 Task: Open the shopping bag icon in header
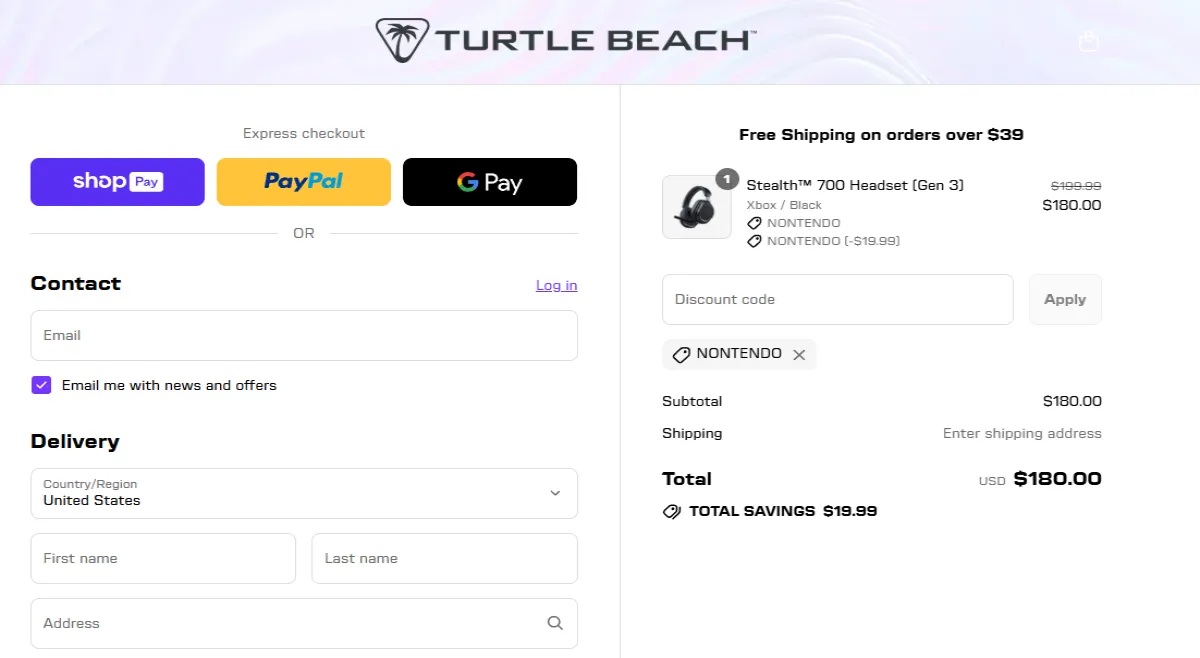1089,41
